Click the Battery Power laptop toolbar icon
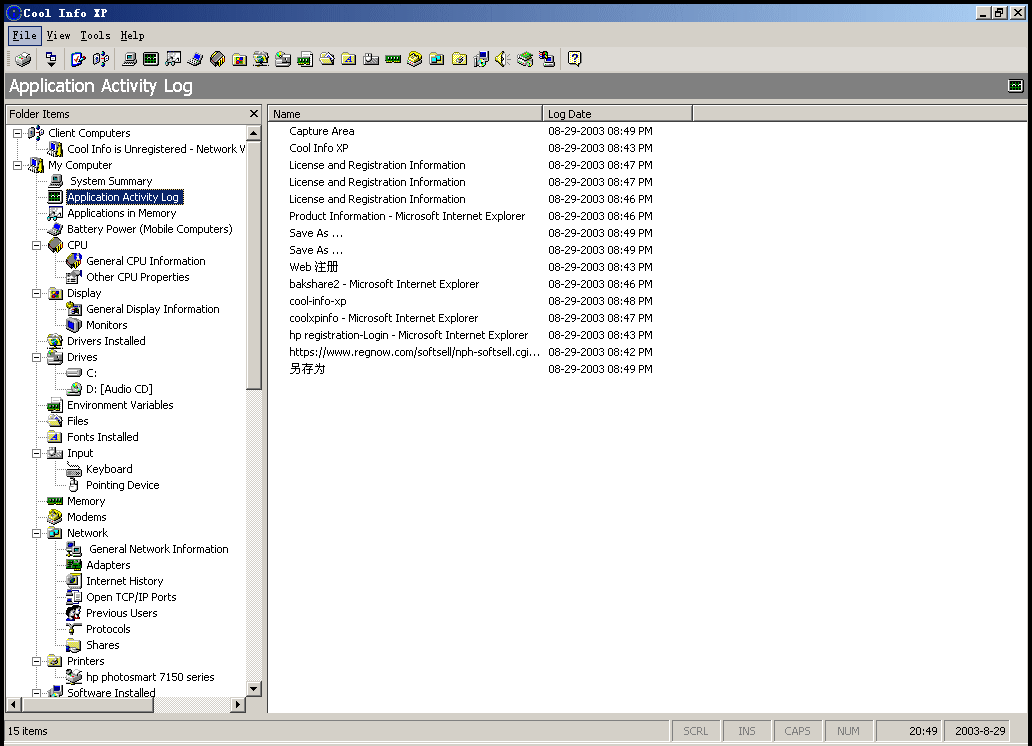 pos(195,59)
